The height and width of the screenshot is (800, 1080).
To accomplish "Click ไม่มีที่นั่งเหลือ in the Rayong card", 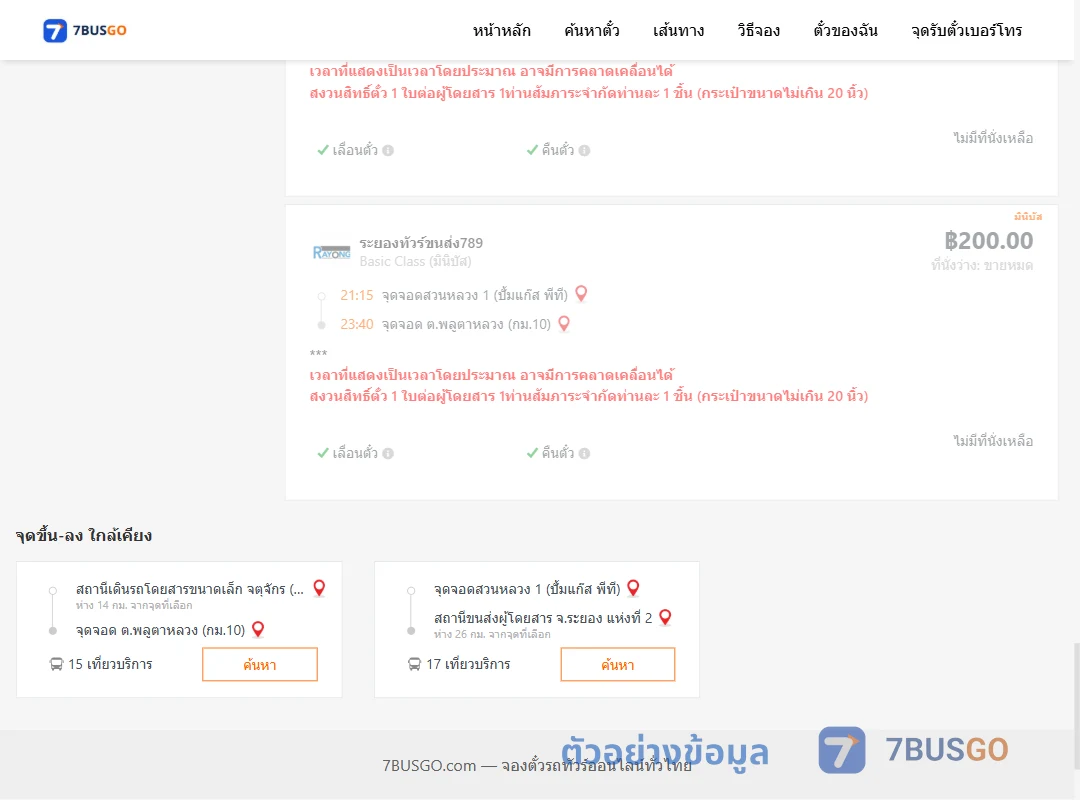I will (x=993, y=441).
